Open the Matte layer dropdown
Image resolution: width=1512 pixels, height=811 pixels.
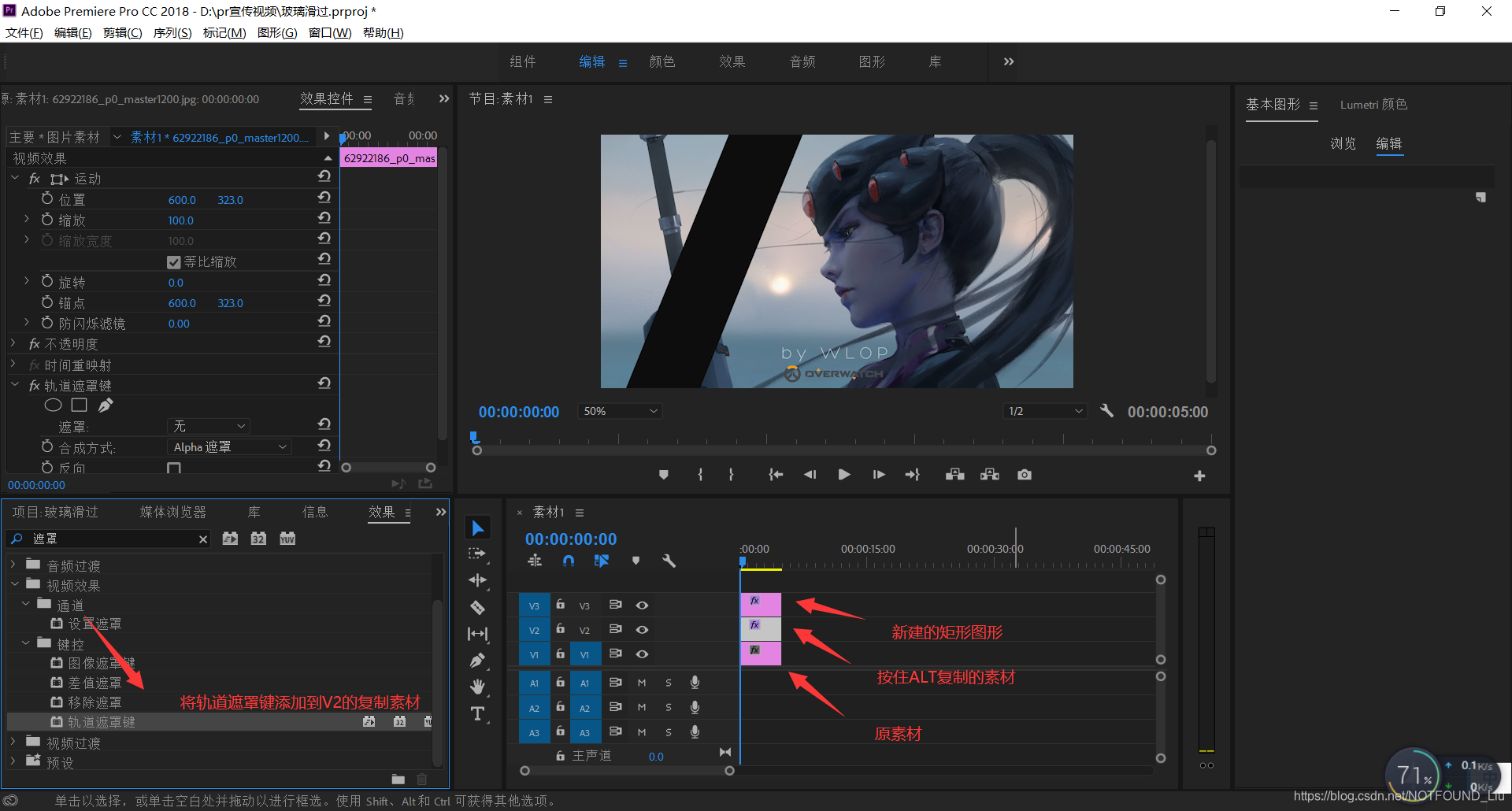209,426
